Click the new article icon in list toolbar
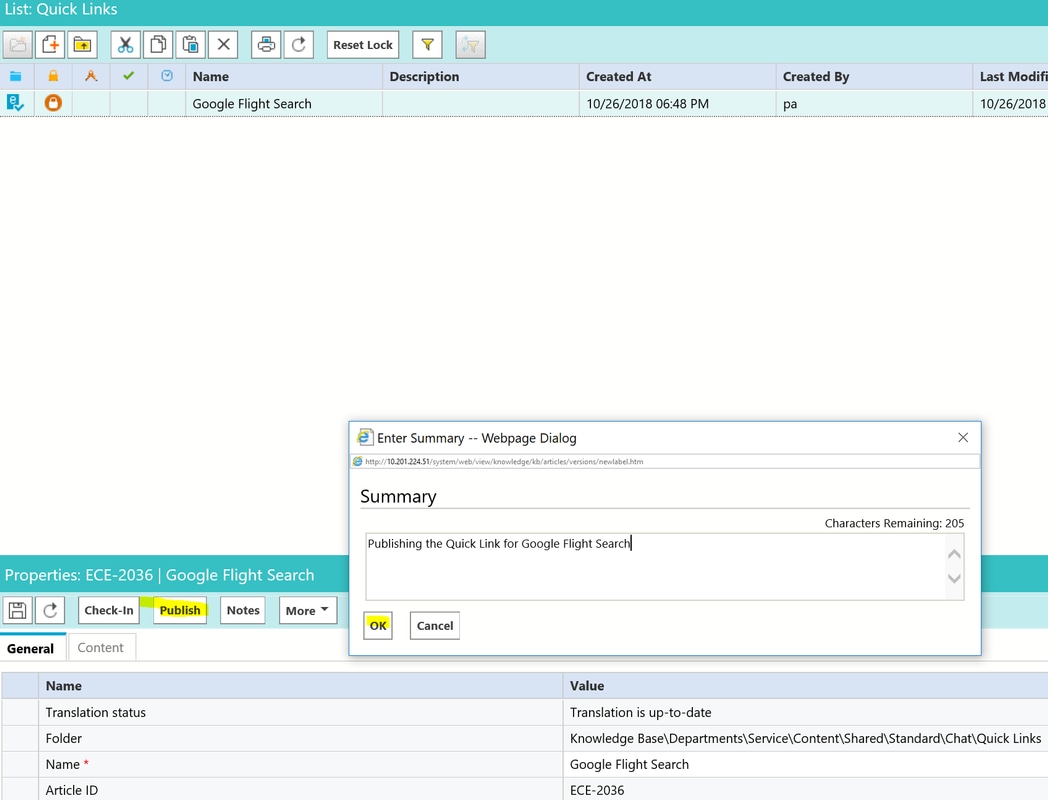Viewport: 1048px width, 800px height. tap(50, 45)
